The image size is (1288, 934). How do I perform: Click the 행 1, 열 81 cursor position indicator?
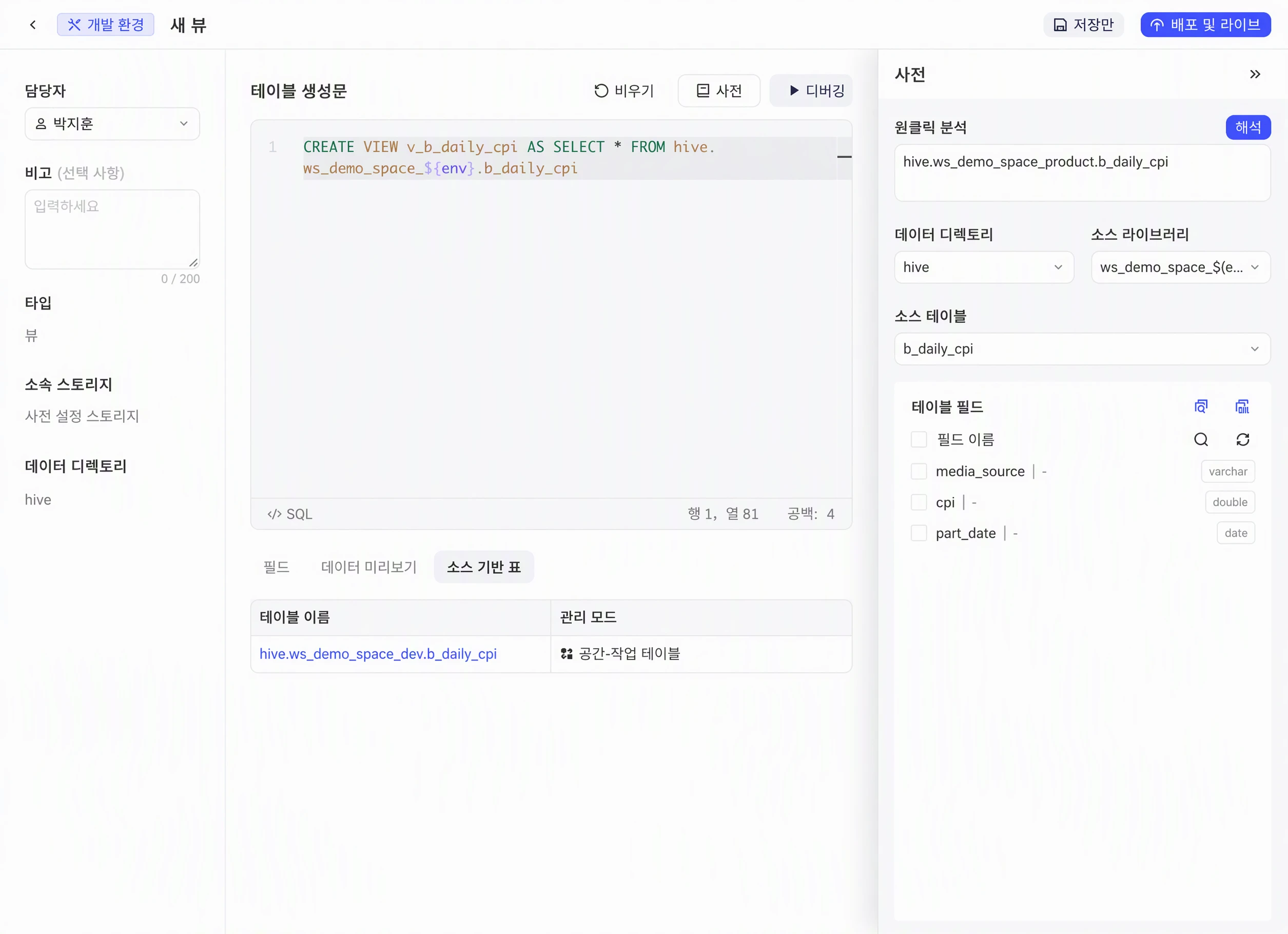(x=723, y=514)
